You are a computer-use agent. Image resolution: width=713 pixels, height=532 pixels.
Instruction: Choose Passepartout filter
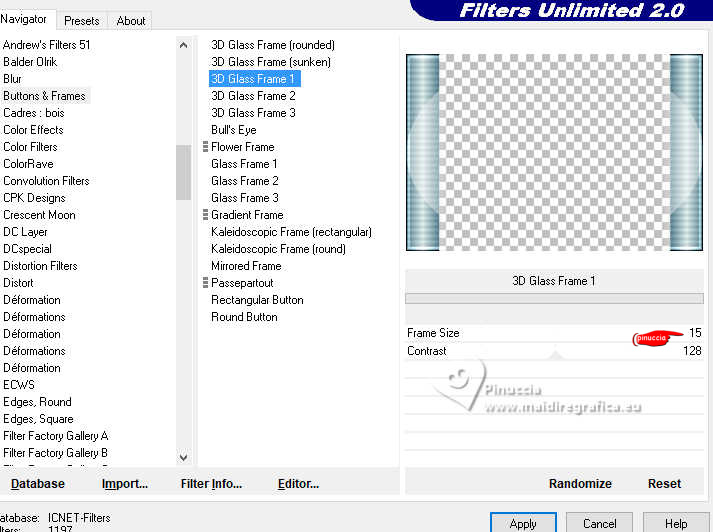point(242,283)
